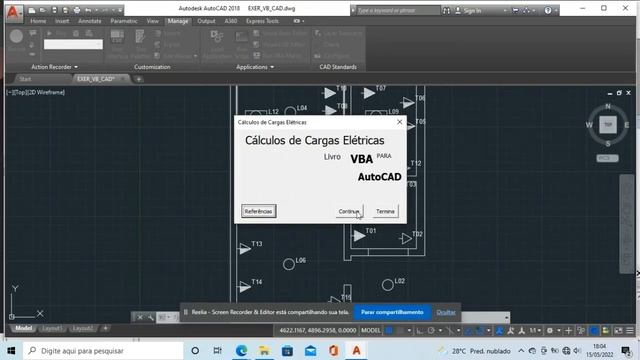Toggle Snap mode in the status bar
This screenshot has height=360, width=640.
401,331
